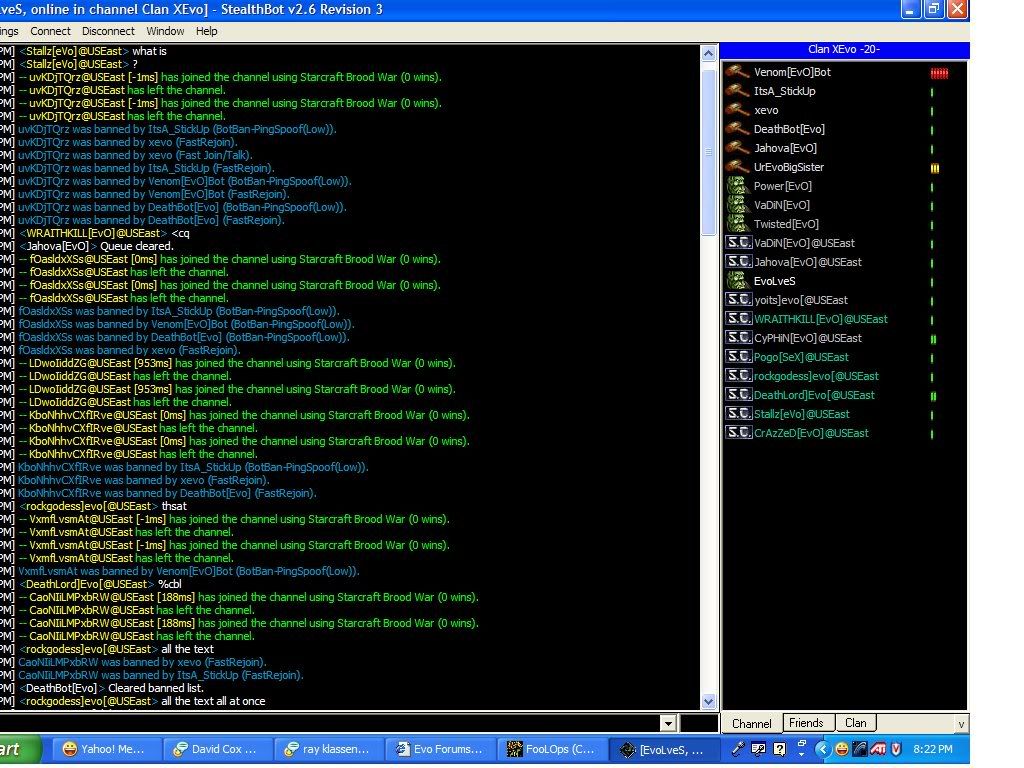
Task: Click the S.C. icon beside WRAITHKILL[EvO]@USEast
Action: 738,319
